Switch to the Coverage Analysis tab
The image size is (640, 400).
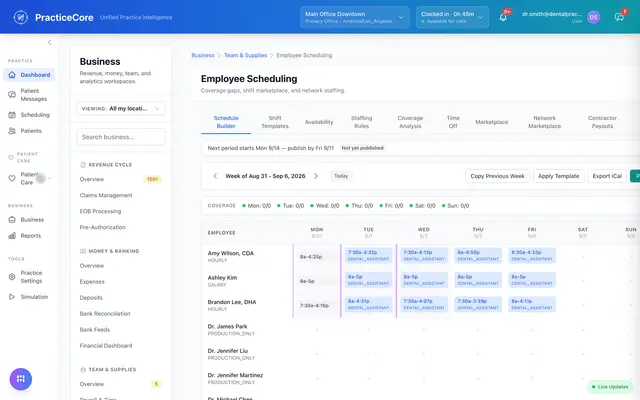(410, 122)
